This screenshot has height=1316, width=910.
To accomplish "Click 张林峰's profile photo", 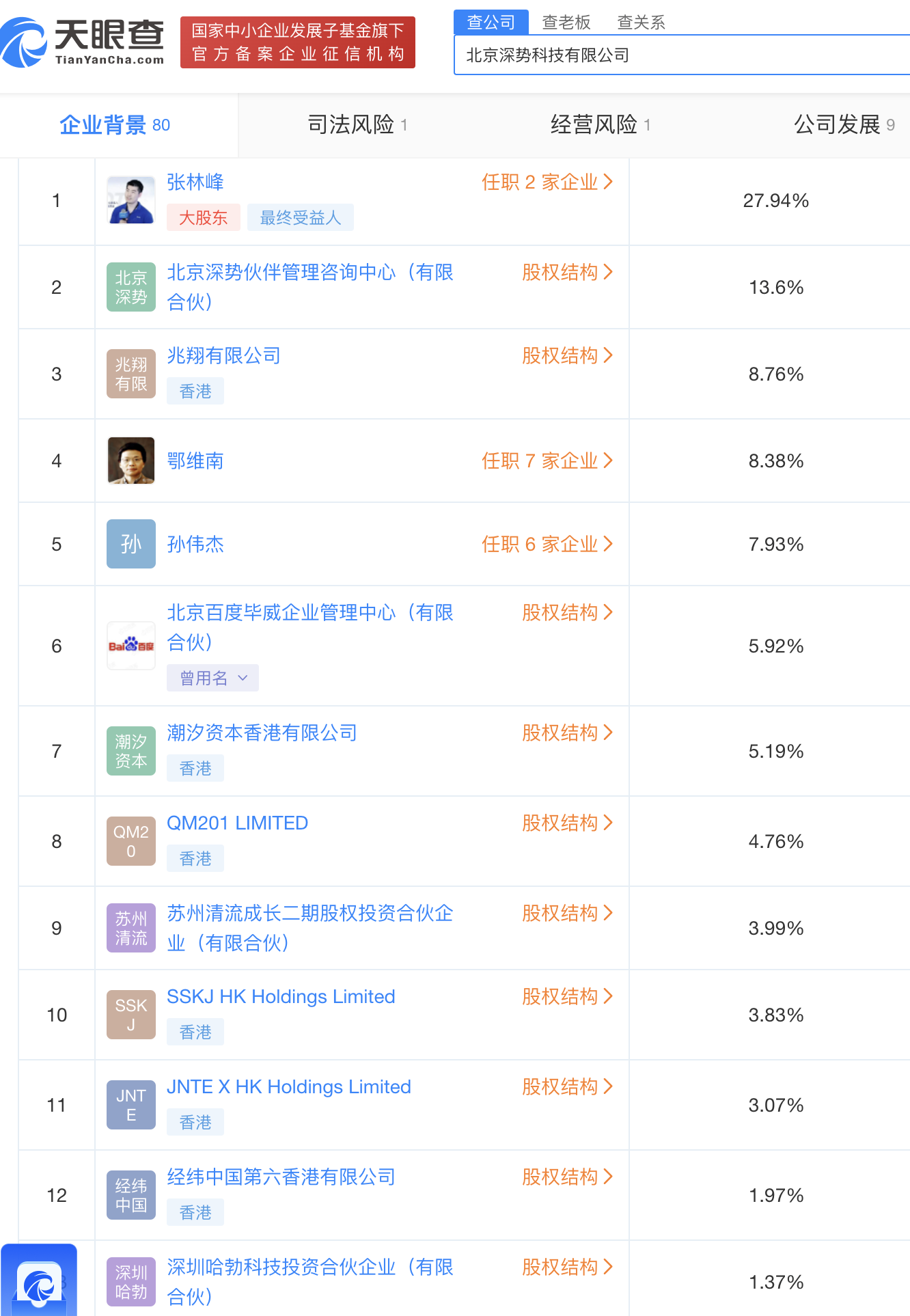I will [131, 200].
